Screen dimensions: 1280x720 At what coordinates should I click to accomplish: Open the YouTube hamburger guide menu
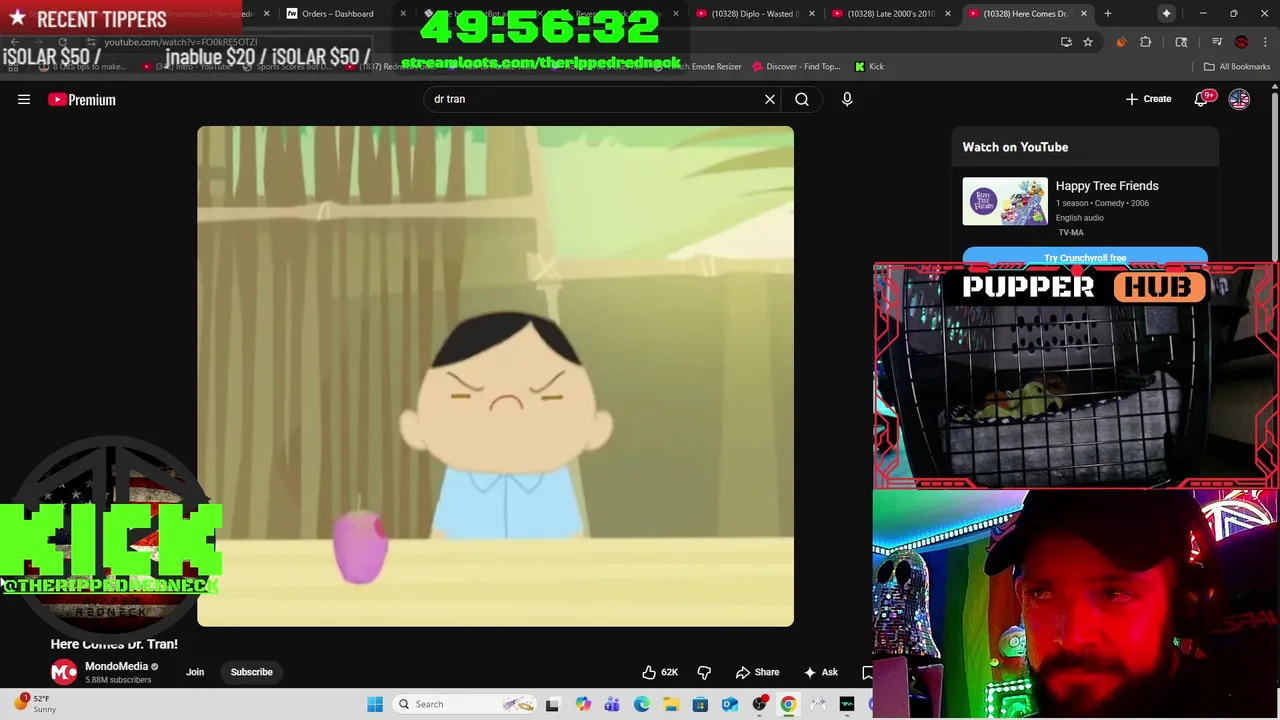pos(24,99)
